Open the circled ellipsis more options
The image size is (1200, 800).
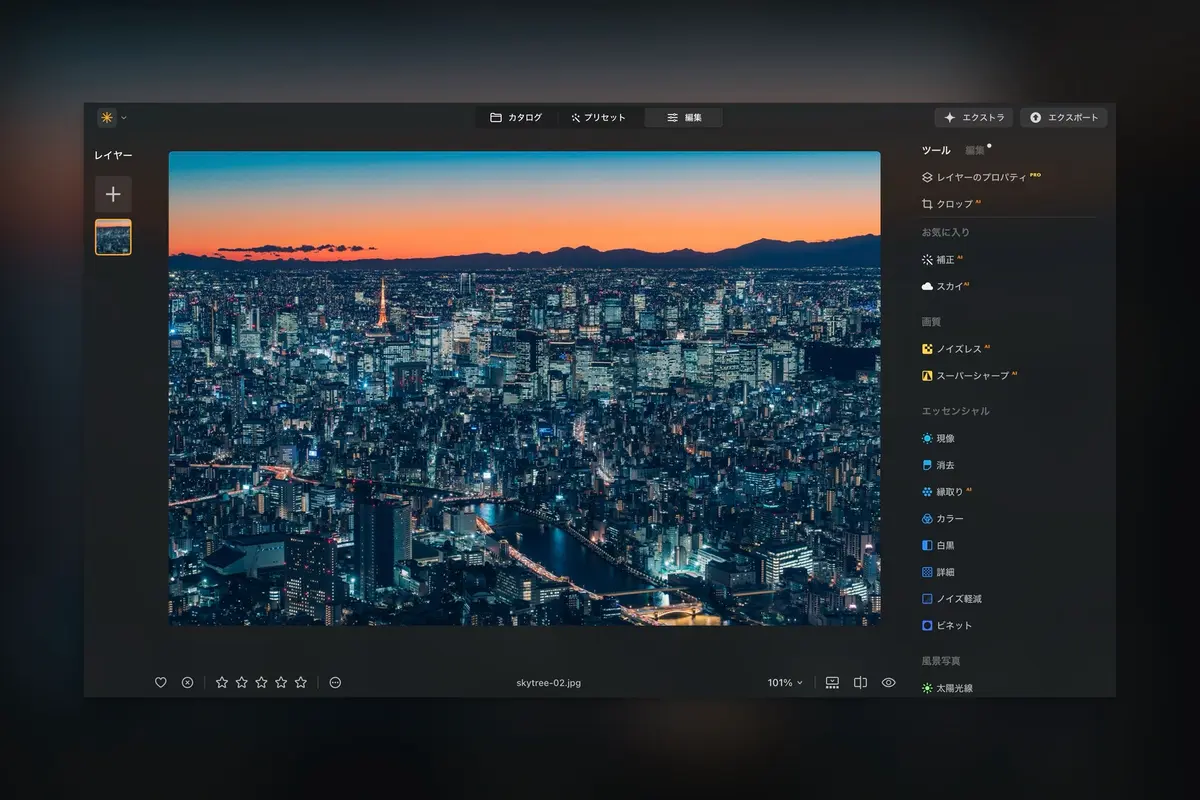click(x=335, y=683)
